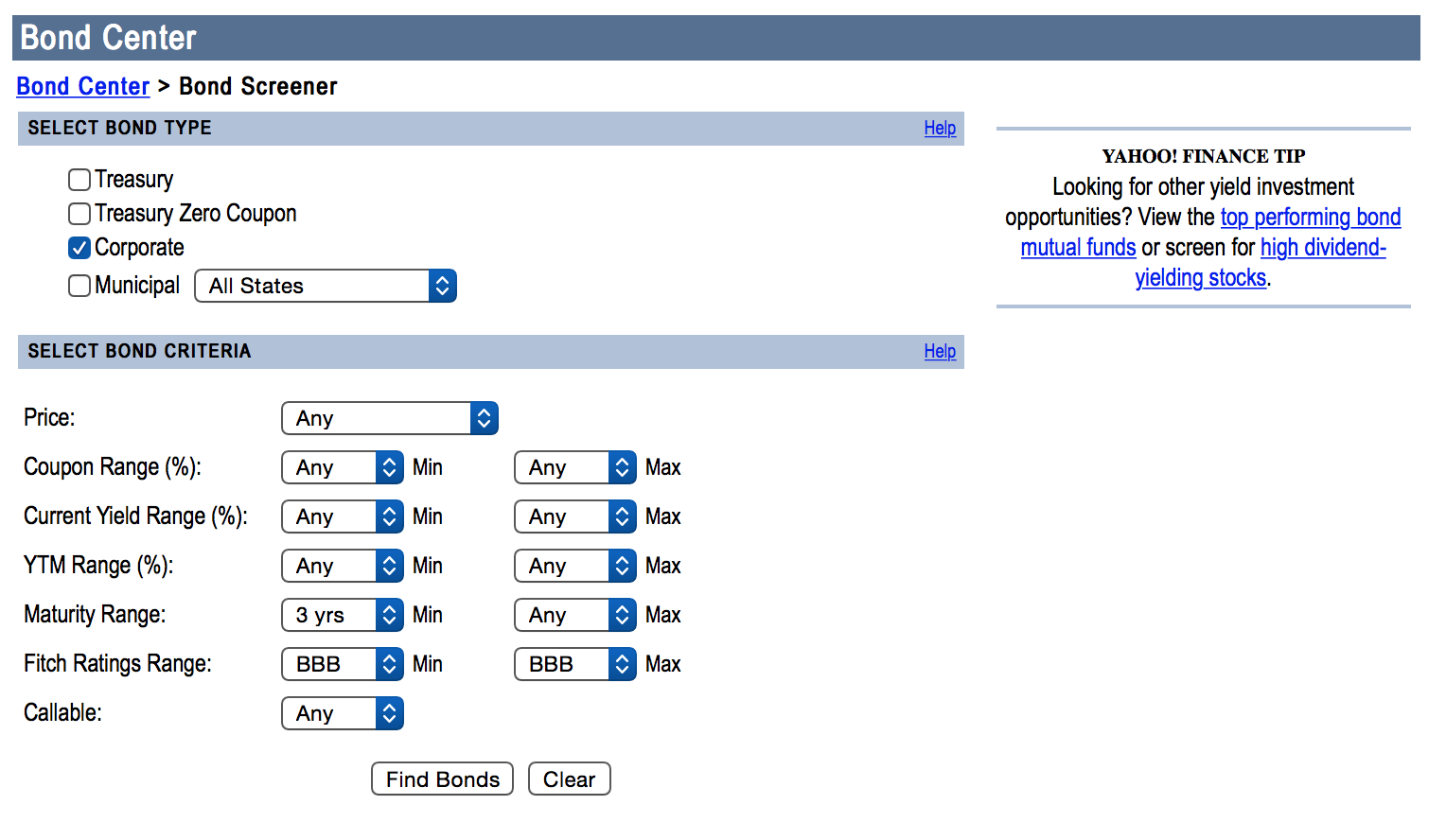Uncheck the Corporate bond type
The width and height of the screenshot is (1446, 840).
(79, 248)
